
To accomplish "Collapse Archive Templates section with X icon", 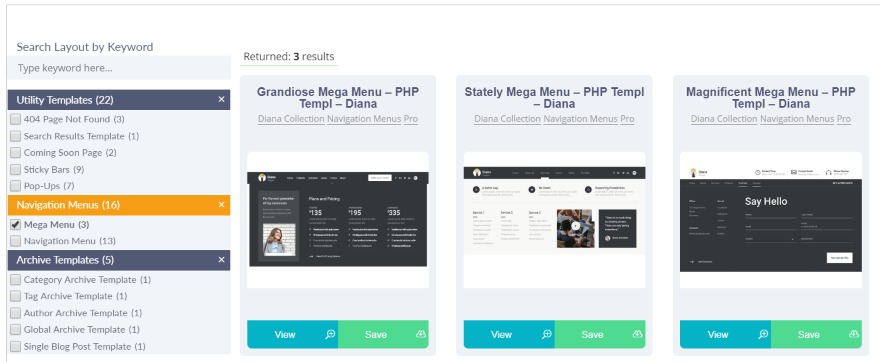I will click(221, 260).
